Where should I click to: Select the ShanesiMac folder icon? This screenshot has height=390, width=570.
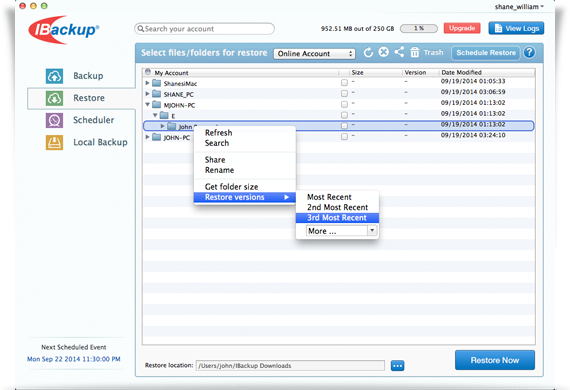157,83
